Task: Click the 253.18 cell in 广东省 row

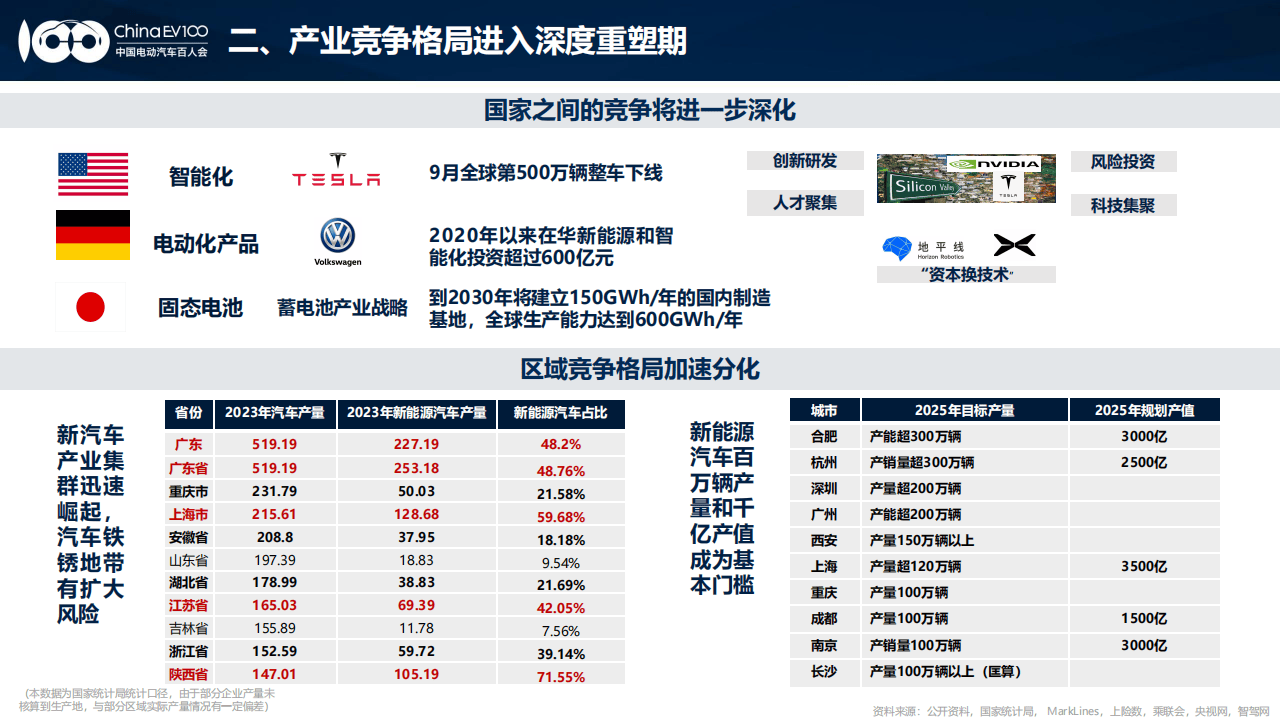Action: (x=416, y=469)
